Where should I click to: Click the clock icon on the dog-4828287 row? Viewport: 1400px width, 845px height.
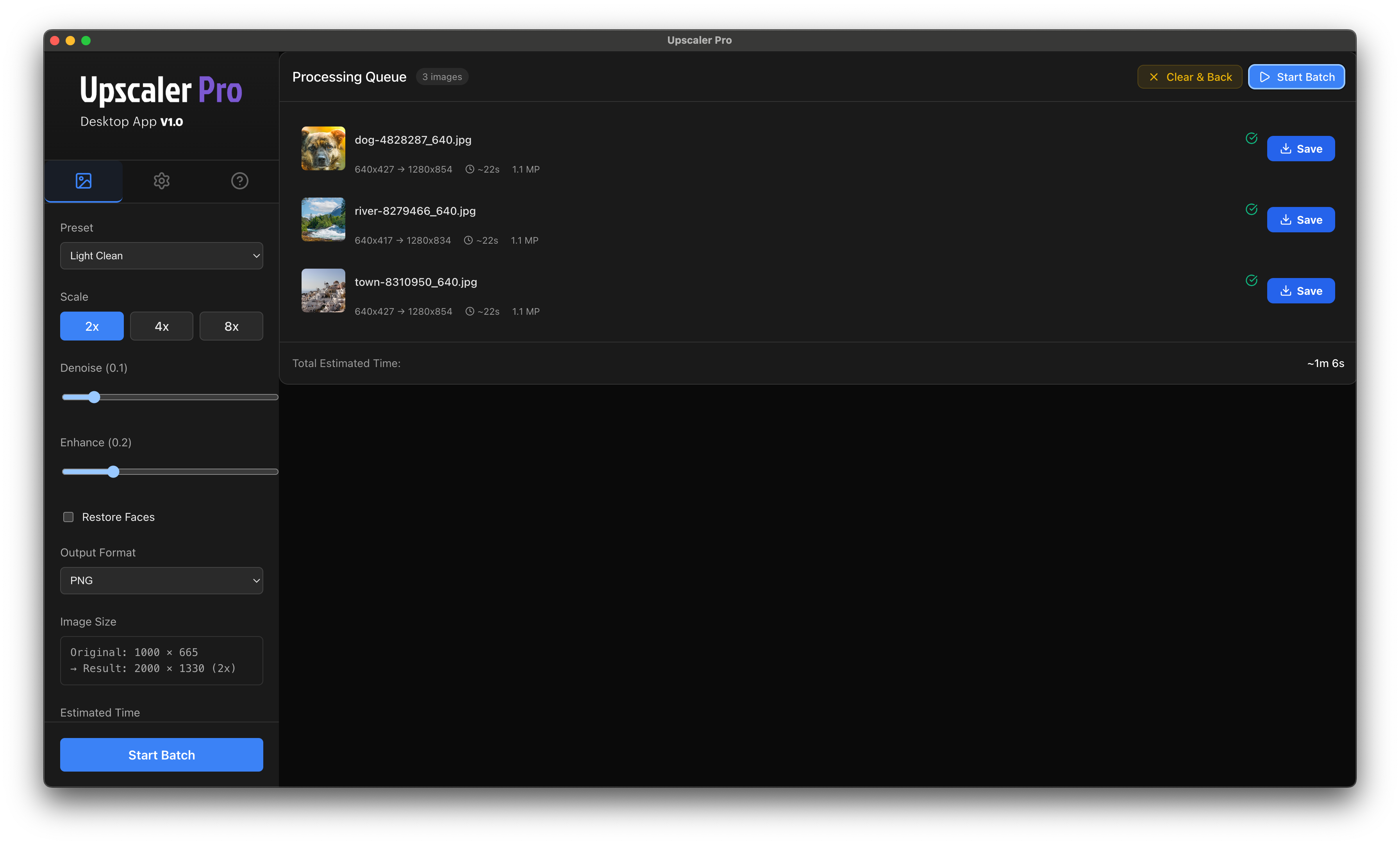click(x=469, y=169)
